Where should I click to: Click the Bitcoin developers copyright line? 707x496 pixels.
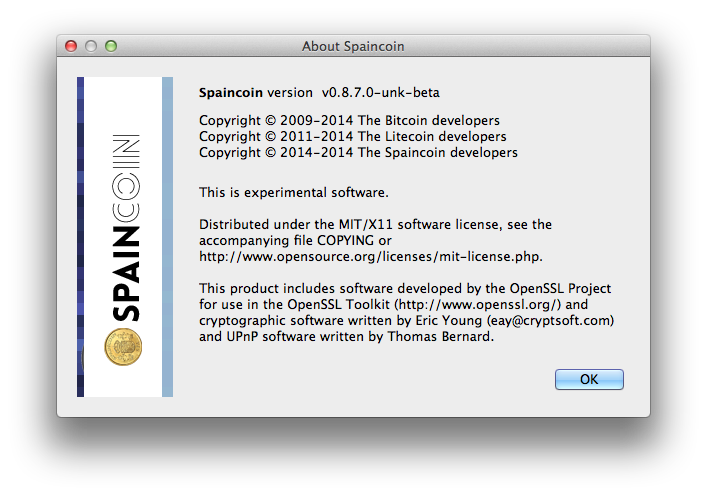(x=349, y=120)
